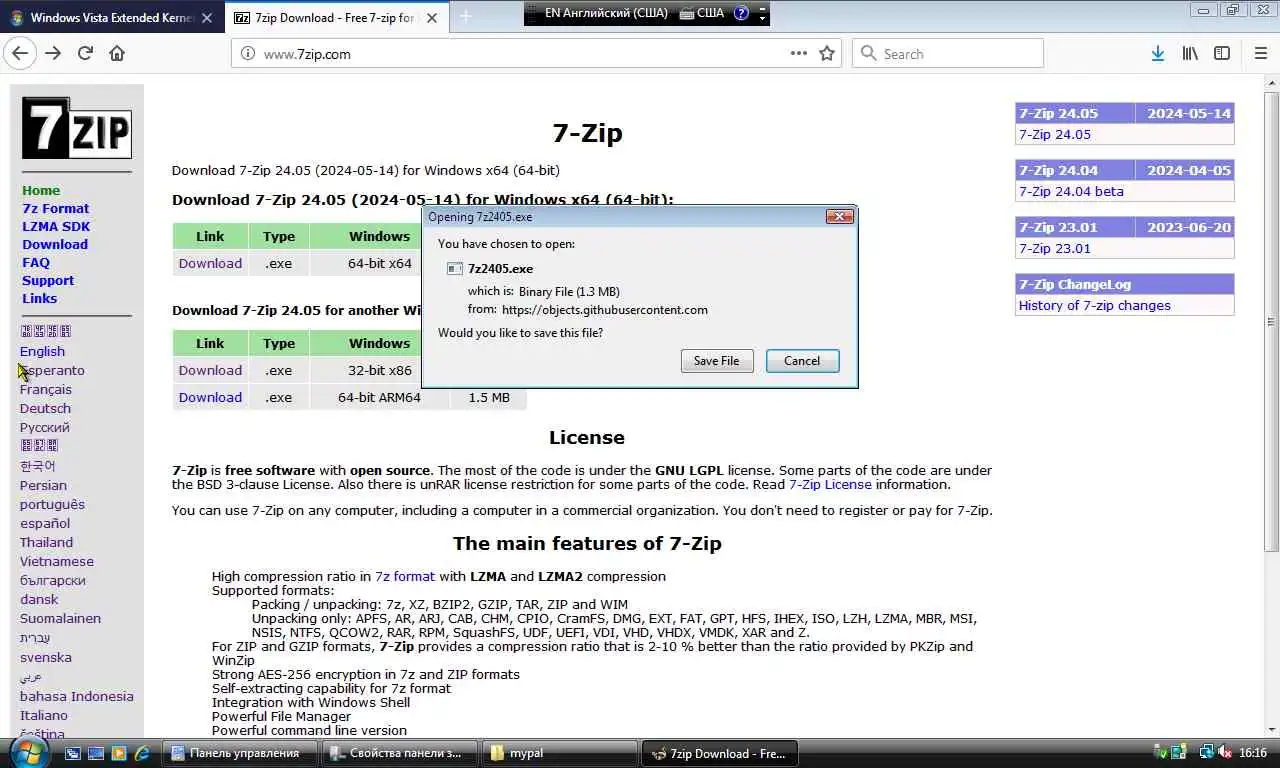Viewport: 1280px width, 768px height.
Task: Switch site language to English
Action: tap(42, 351)
